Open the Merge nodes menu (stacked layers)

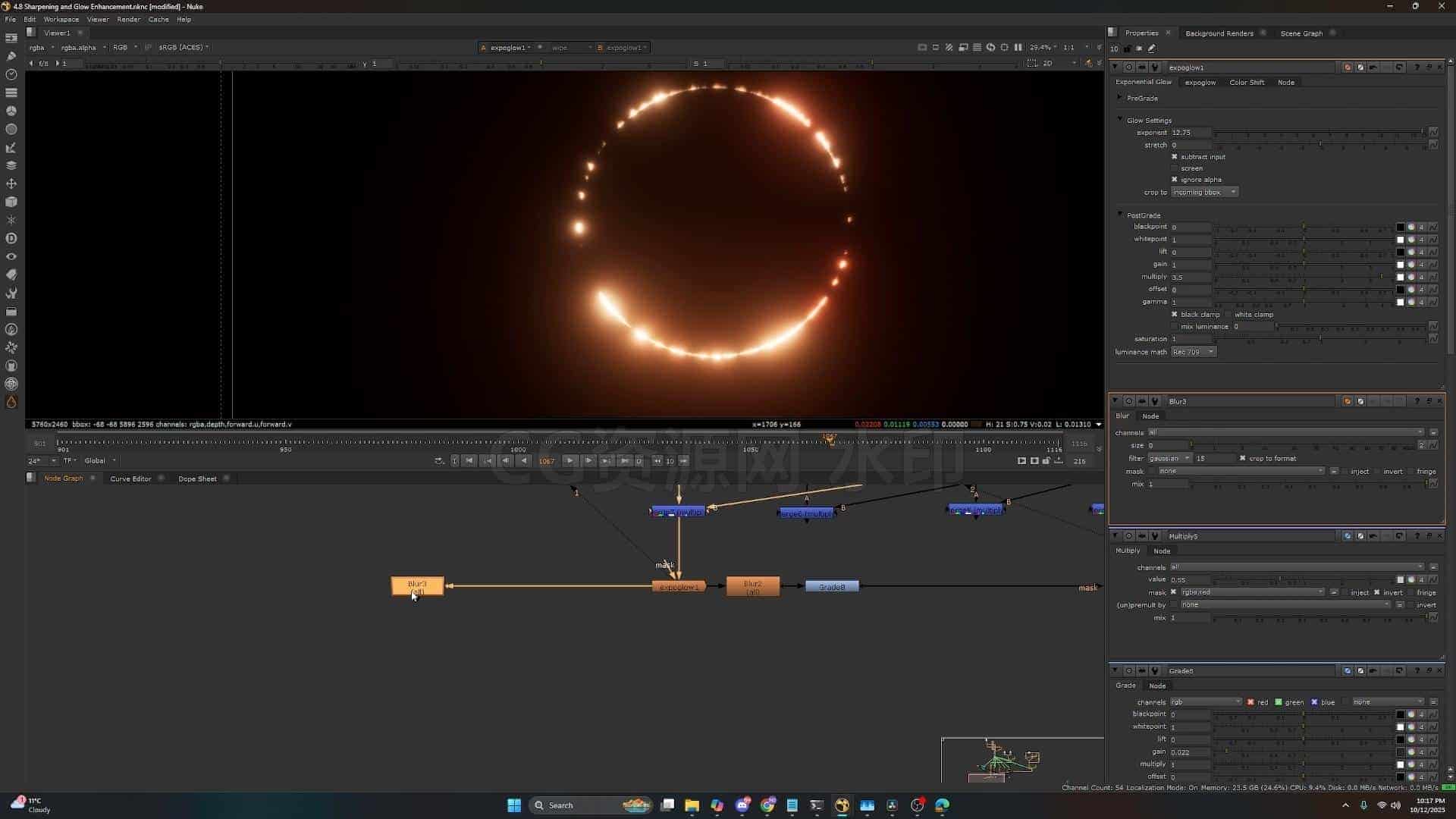click(x=11, y=165)
